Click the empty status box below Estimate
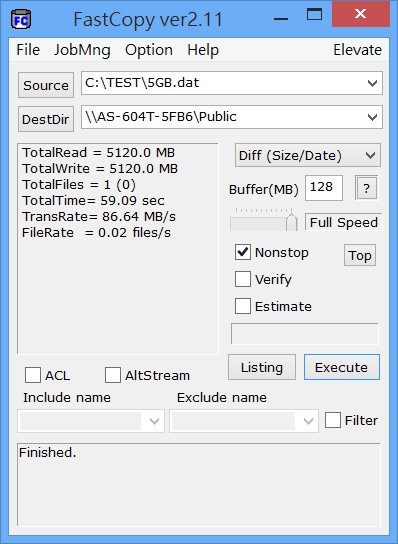This screenshot has height=544, width=398. [x=305, y=334]
